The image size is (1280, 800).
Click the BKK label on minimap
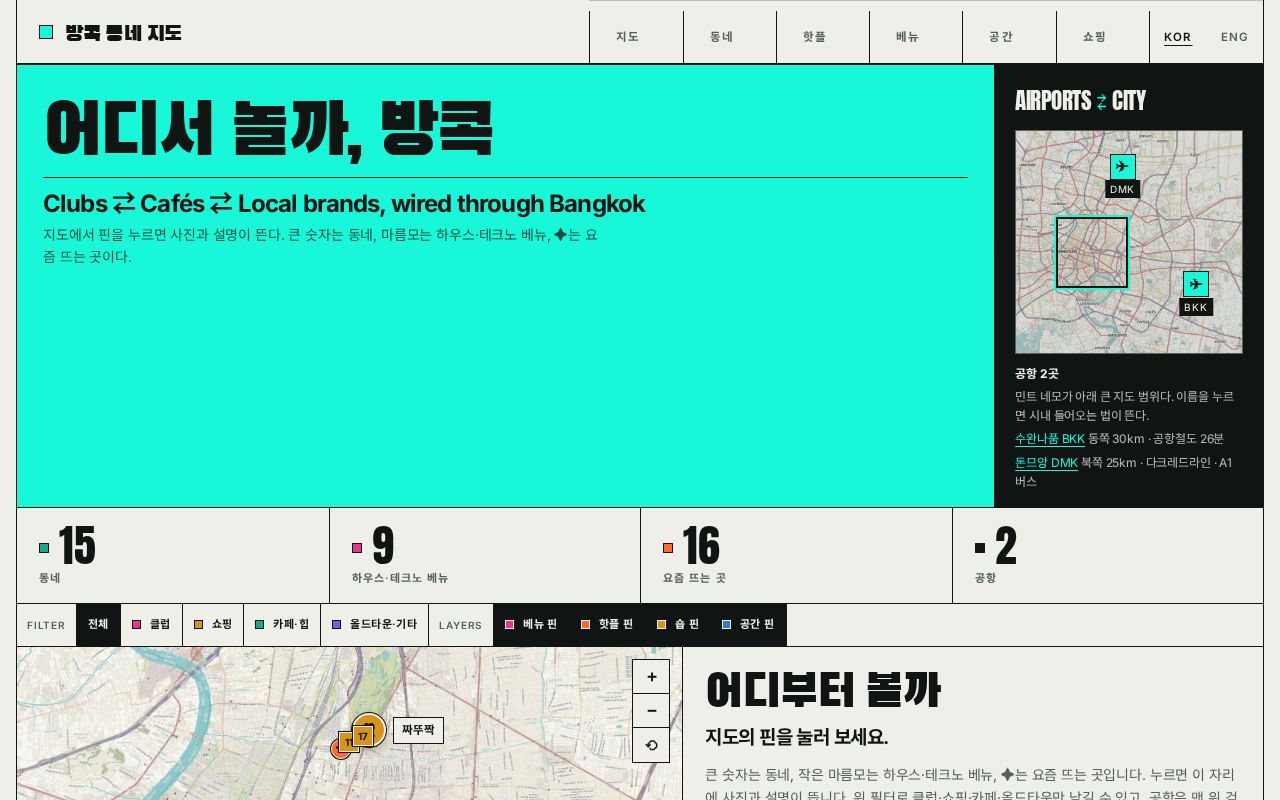tap(1196, 307)
